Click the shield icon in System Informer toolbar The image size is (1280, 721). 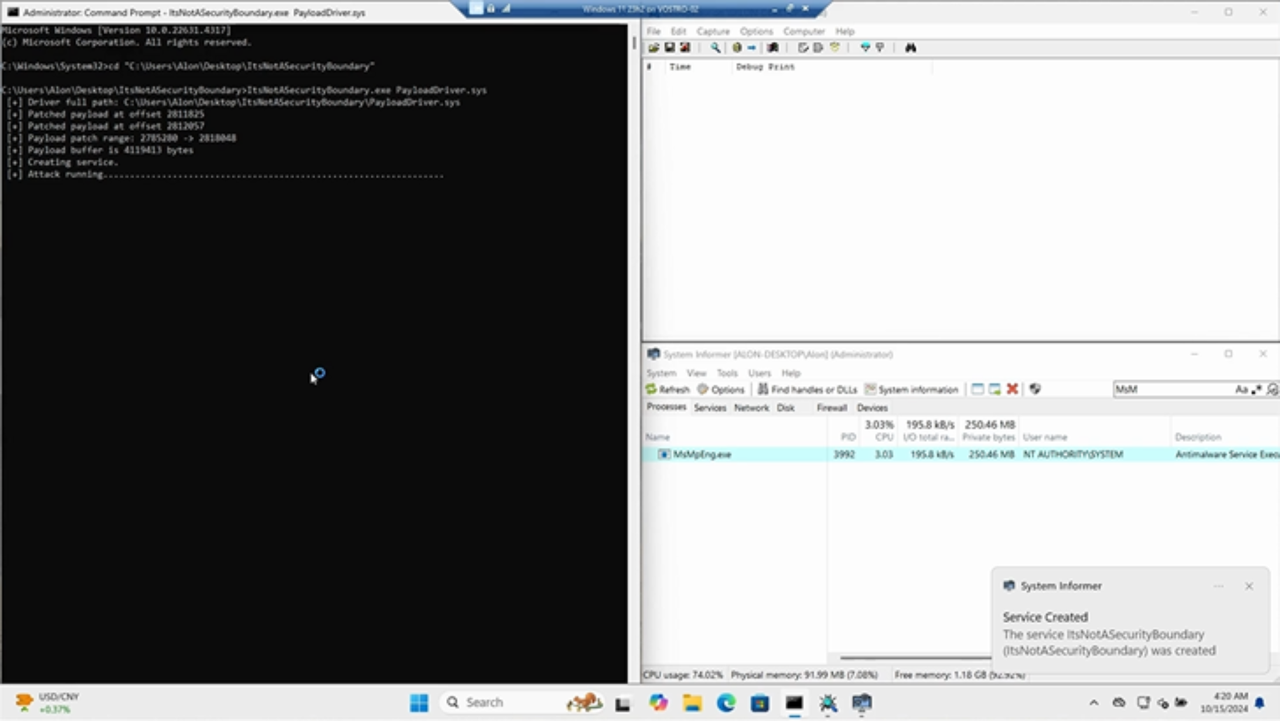(x=1035, y=389)
